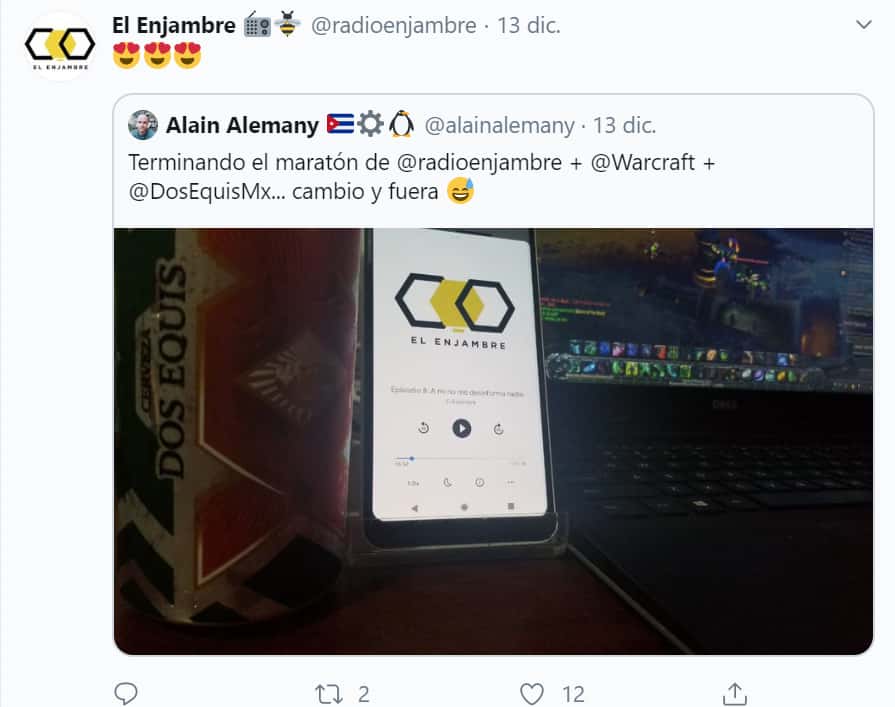Like the tweet with the heart icon
Viewport: 895px width, 707px height.
tap(531, 694)
